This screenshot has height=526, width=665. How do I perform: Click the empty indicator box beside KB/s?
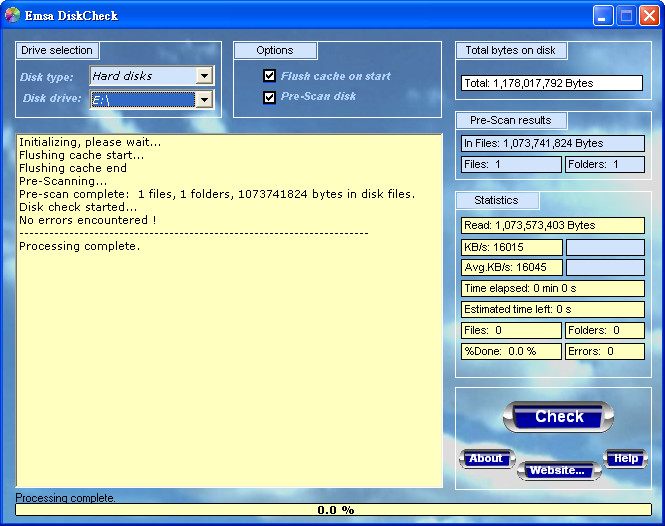click(605, 247)
